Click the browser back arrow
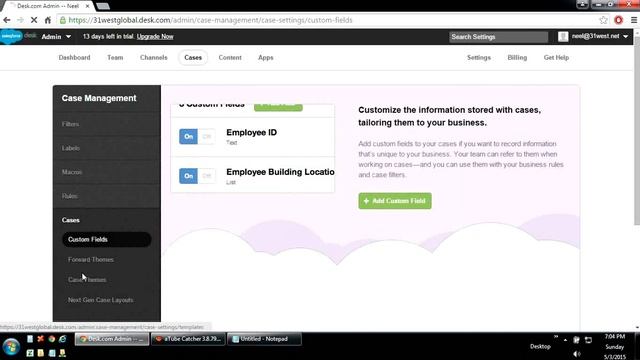 (x=7, y=20)
